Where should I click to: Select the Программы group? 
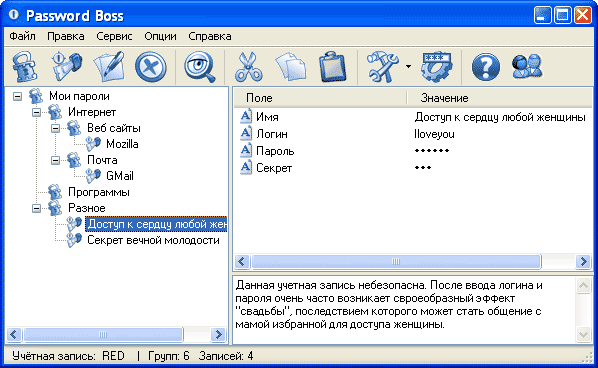point(99,192)
